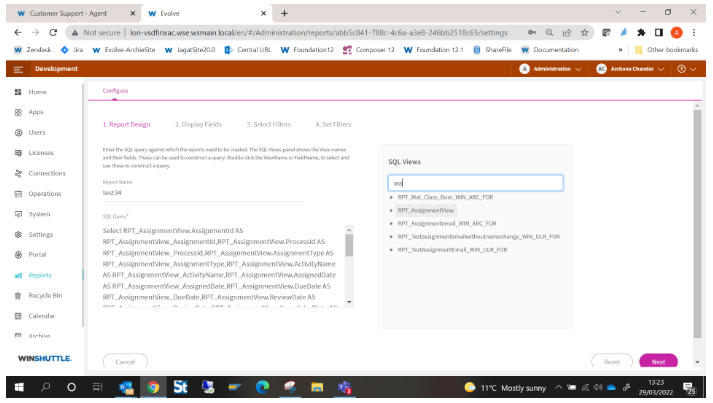This screenshot has width=713, height=403.
Task: Toggle the hamburger menu beside Development
Action: point(18,68)
